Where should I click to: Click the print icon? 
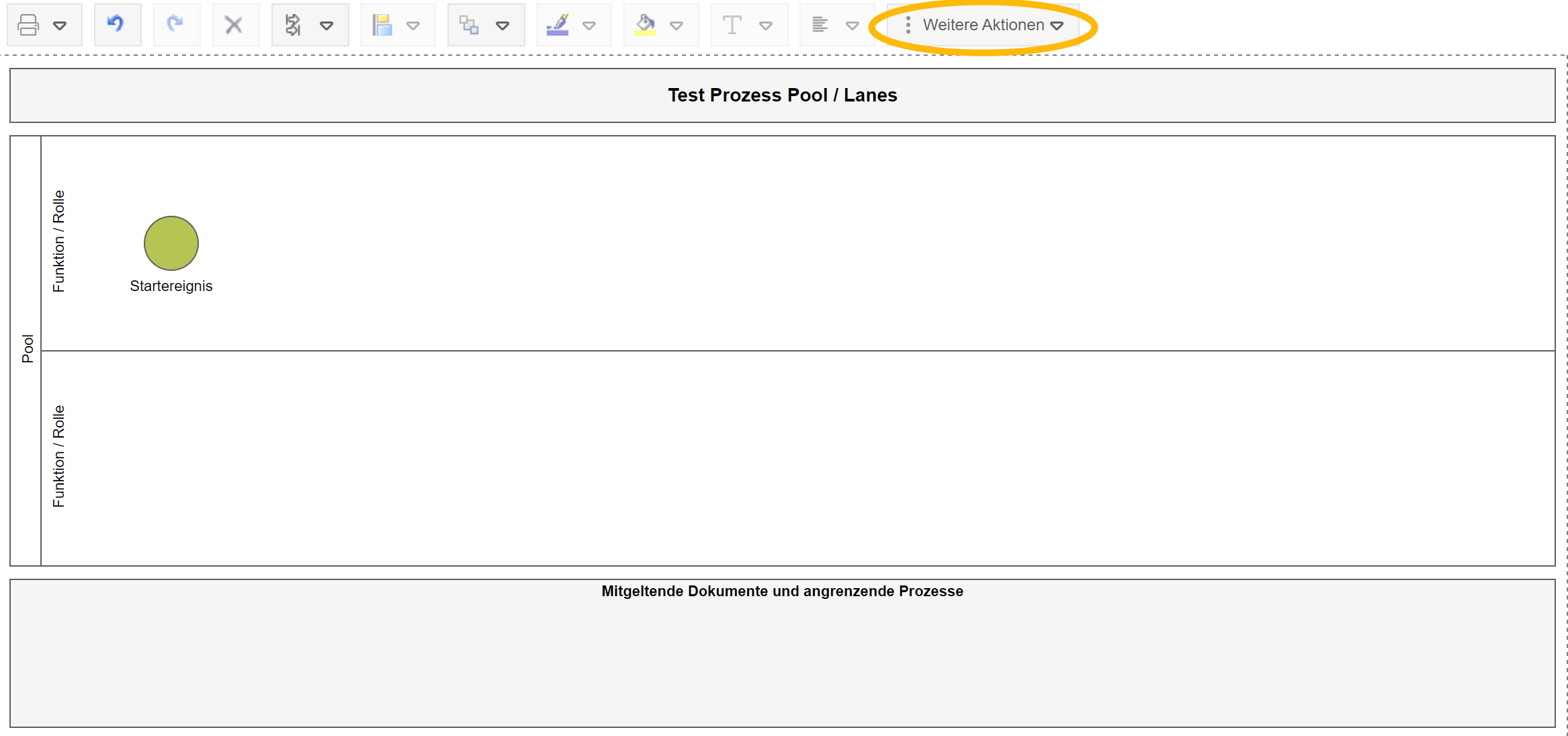[x=28, y=26]
